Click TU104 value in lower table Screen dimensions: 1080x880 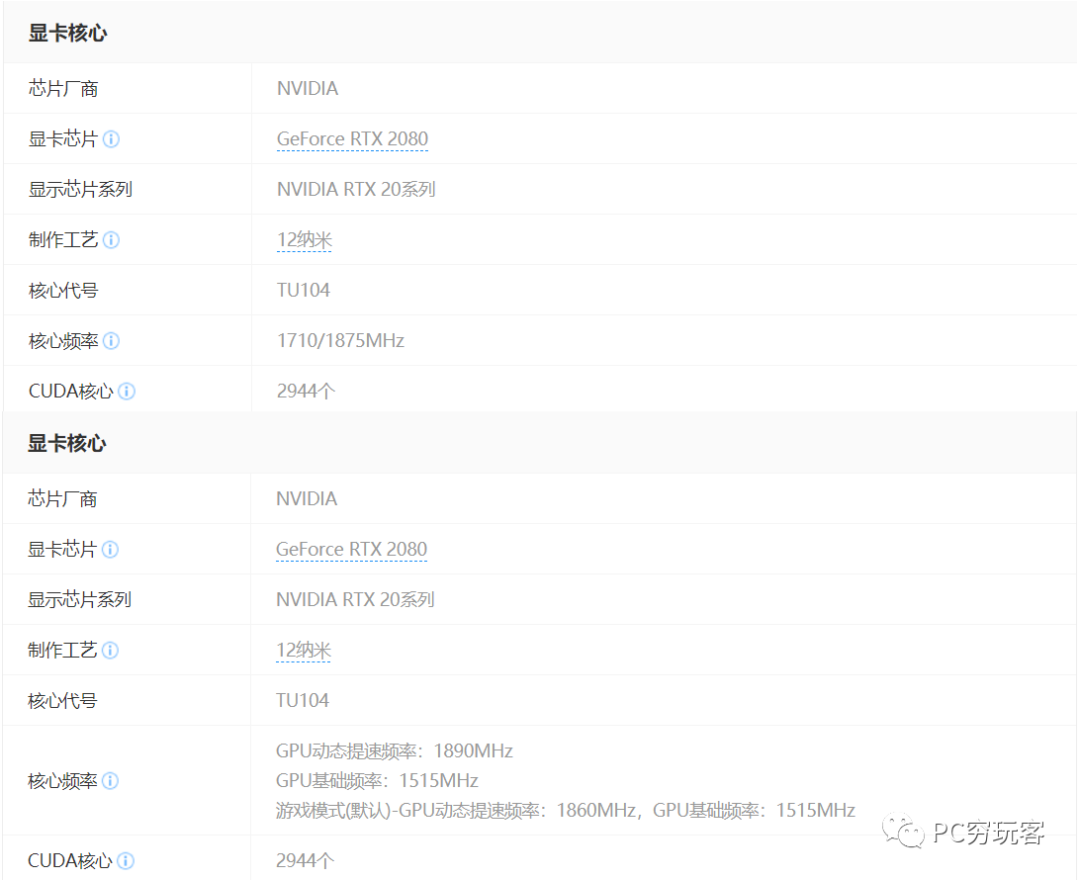(x=302, y=700)
